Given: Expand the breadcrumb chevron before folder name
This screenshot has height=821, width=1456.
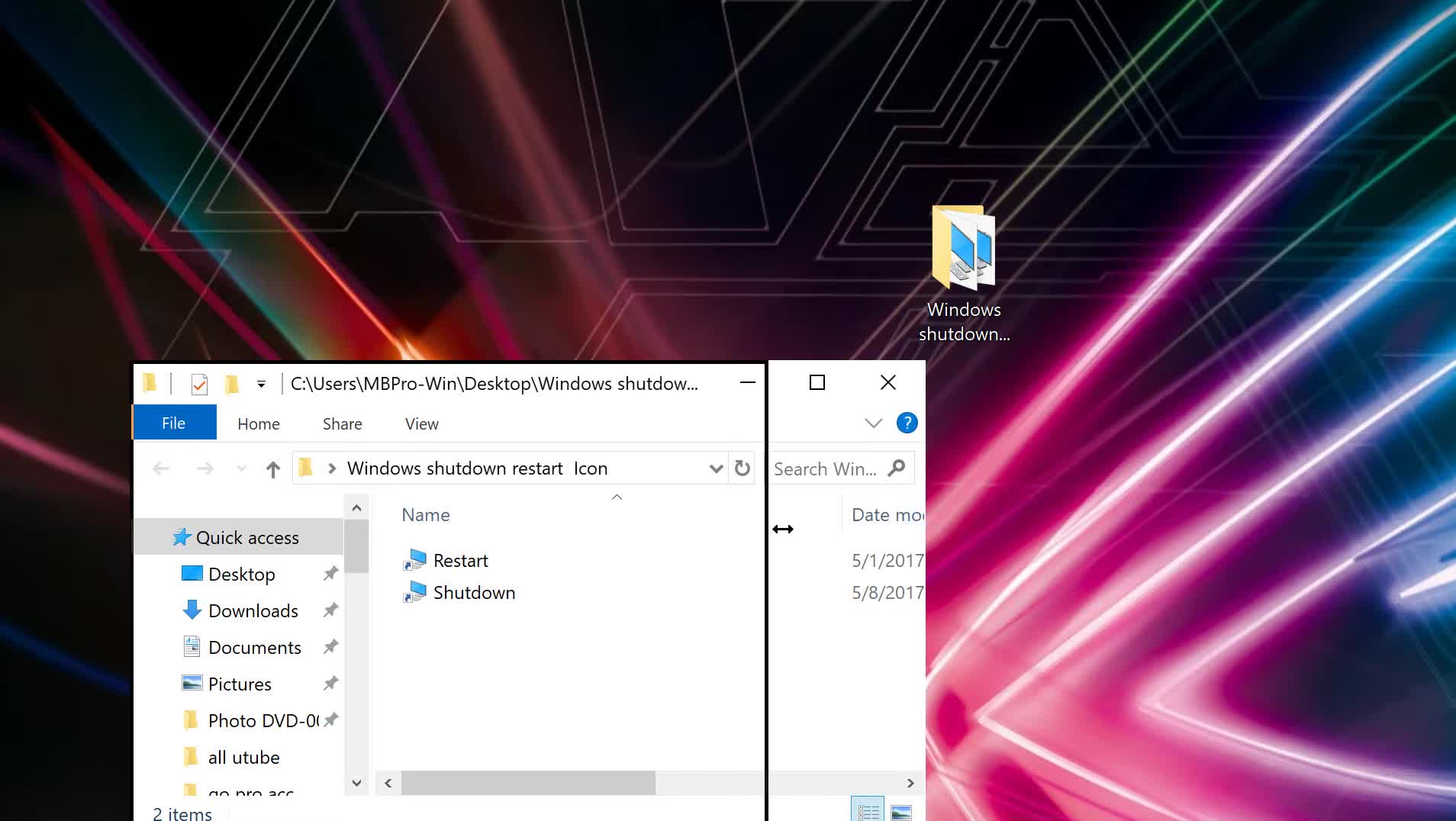Looking at the screenshot, I should [332, 468].
